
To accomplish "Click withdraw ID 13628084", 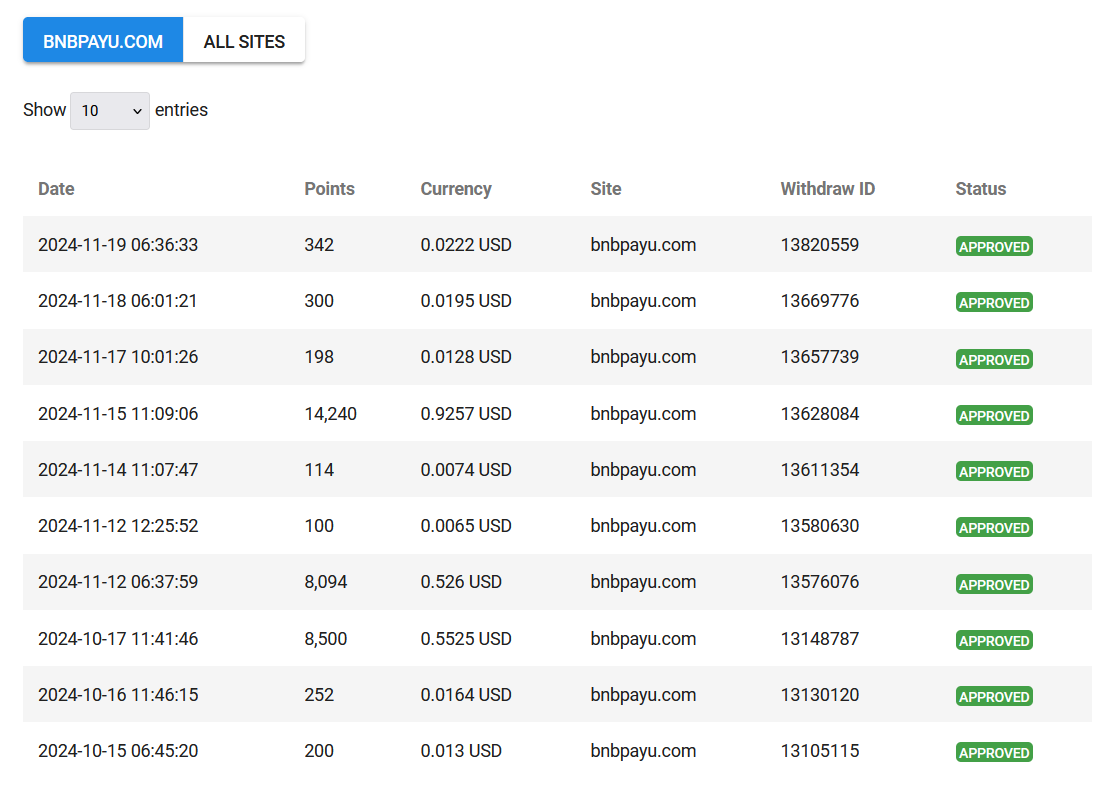I will [820, 414].
